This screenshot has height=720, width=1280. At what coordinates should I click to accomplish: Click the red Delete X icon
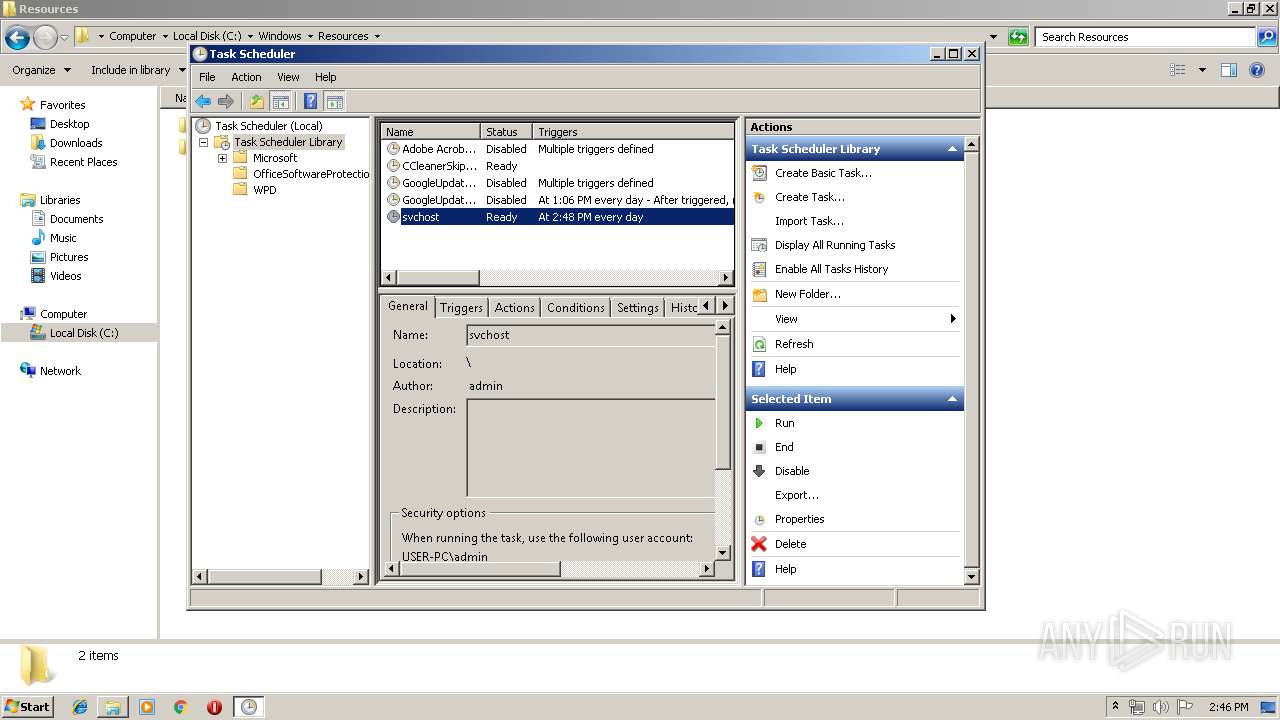[x=759, y=544]
